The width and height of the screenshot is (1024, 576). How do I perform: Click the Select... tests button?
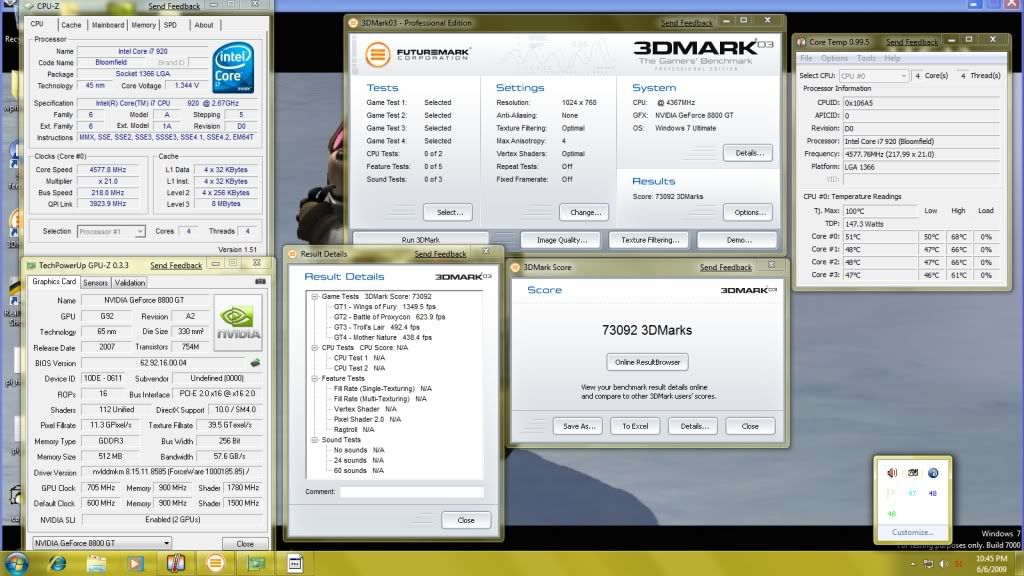pyautogui.click(x=449, y=212)
